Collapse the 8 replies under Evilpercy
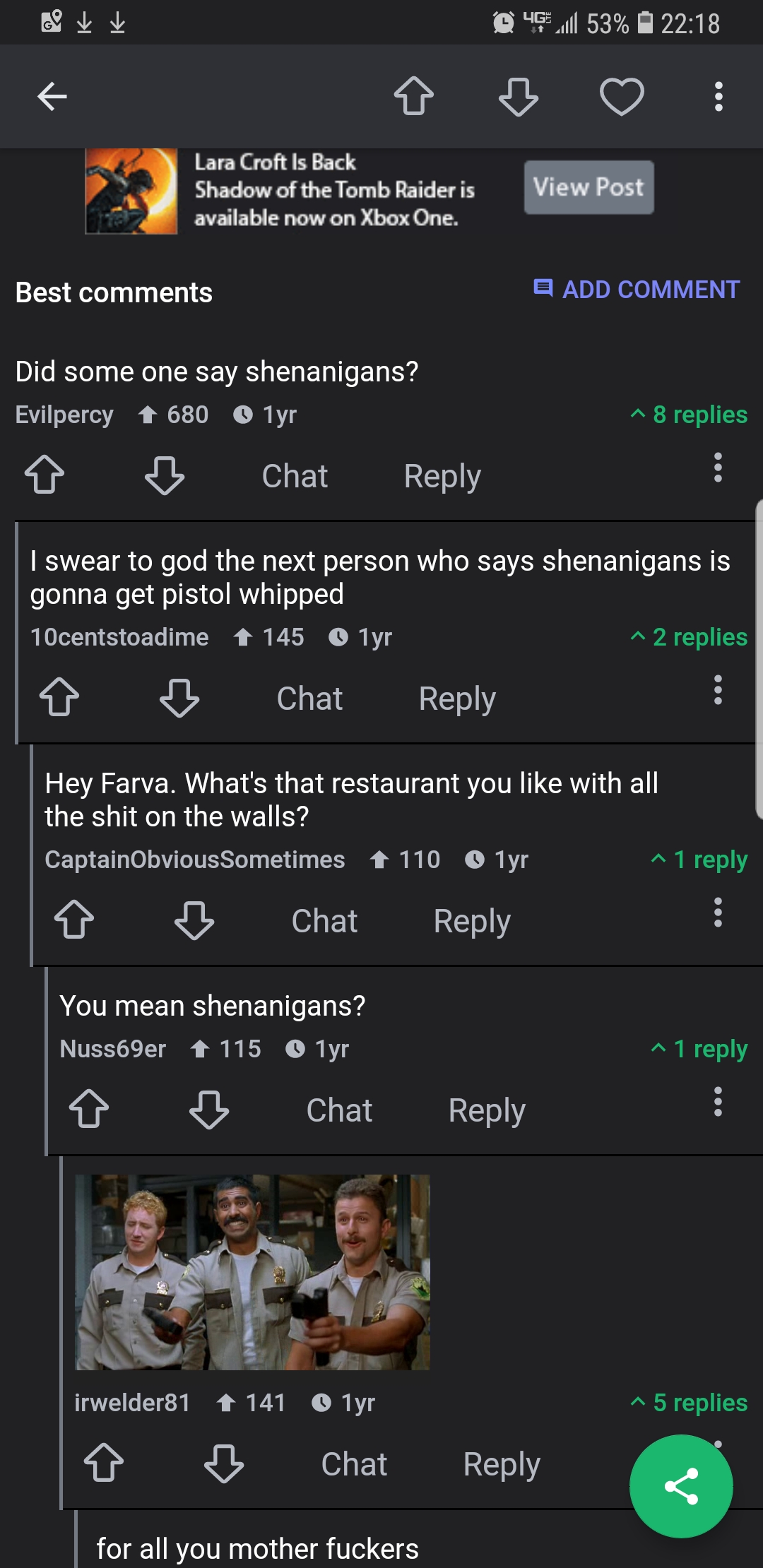The height and width of the screenshot is (1568, 763). point(689,415)
